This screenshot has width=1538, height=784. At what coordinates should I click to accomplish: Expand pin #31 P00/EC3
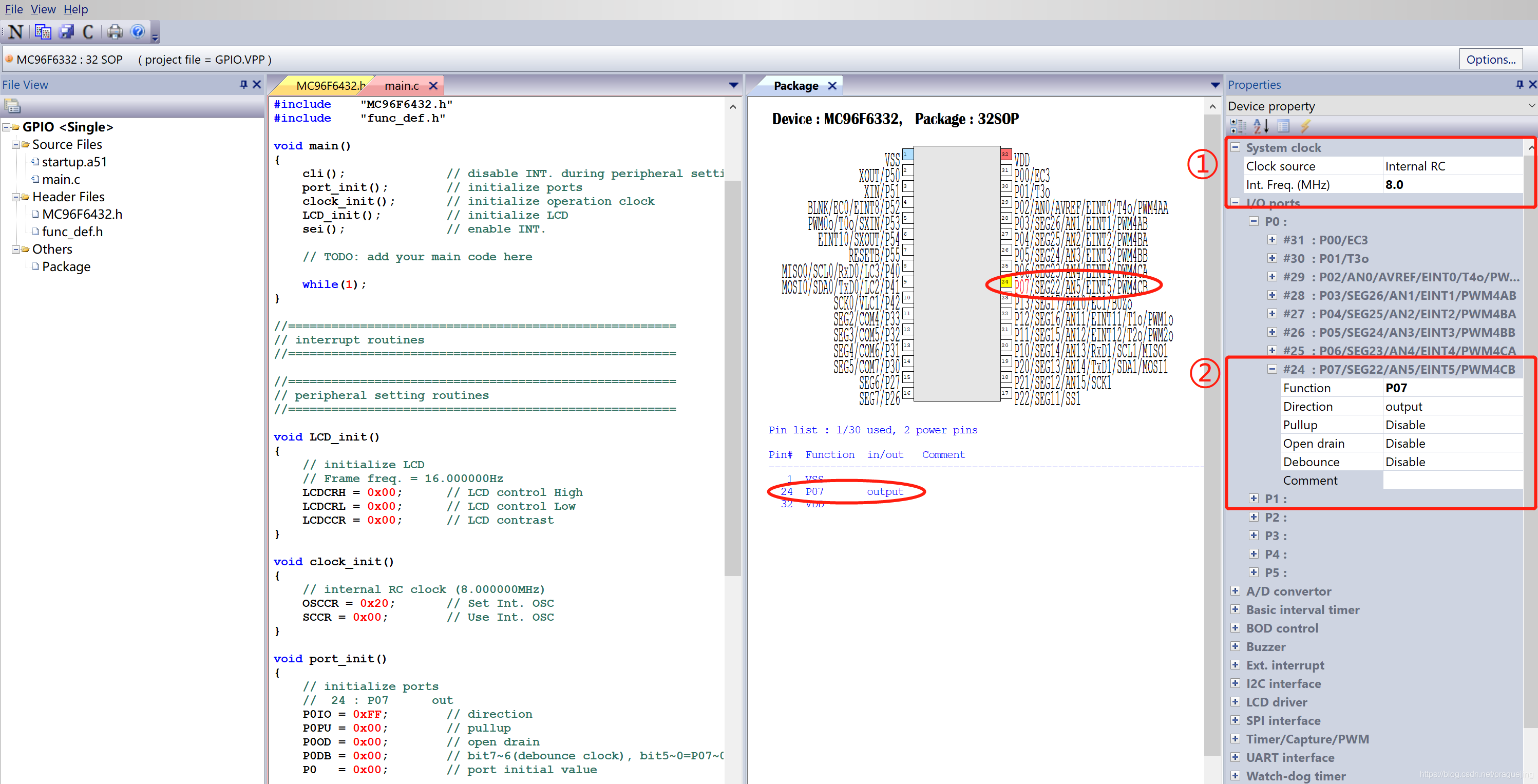coord(1273,240)
